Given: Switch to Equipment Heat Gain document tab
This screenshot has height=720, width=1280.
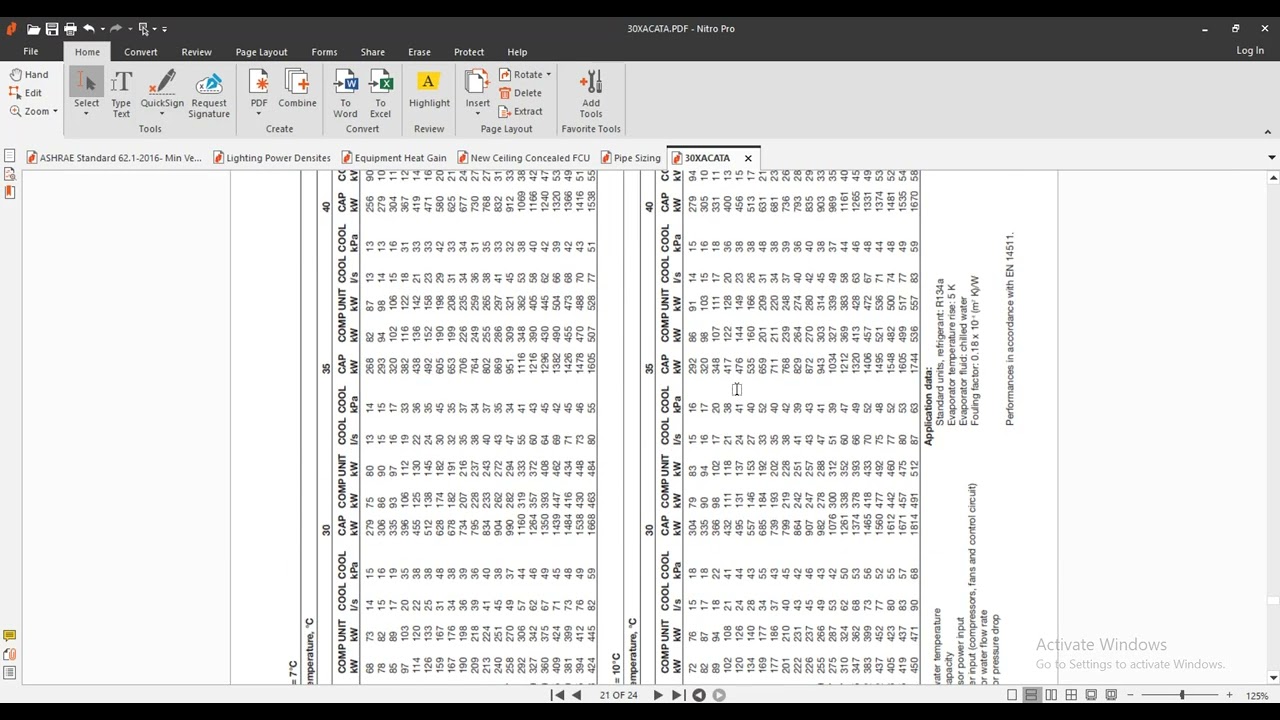Looking at the screenshot, I should coord(394,158).
